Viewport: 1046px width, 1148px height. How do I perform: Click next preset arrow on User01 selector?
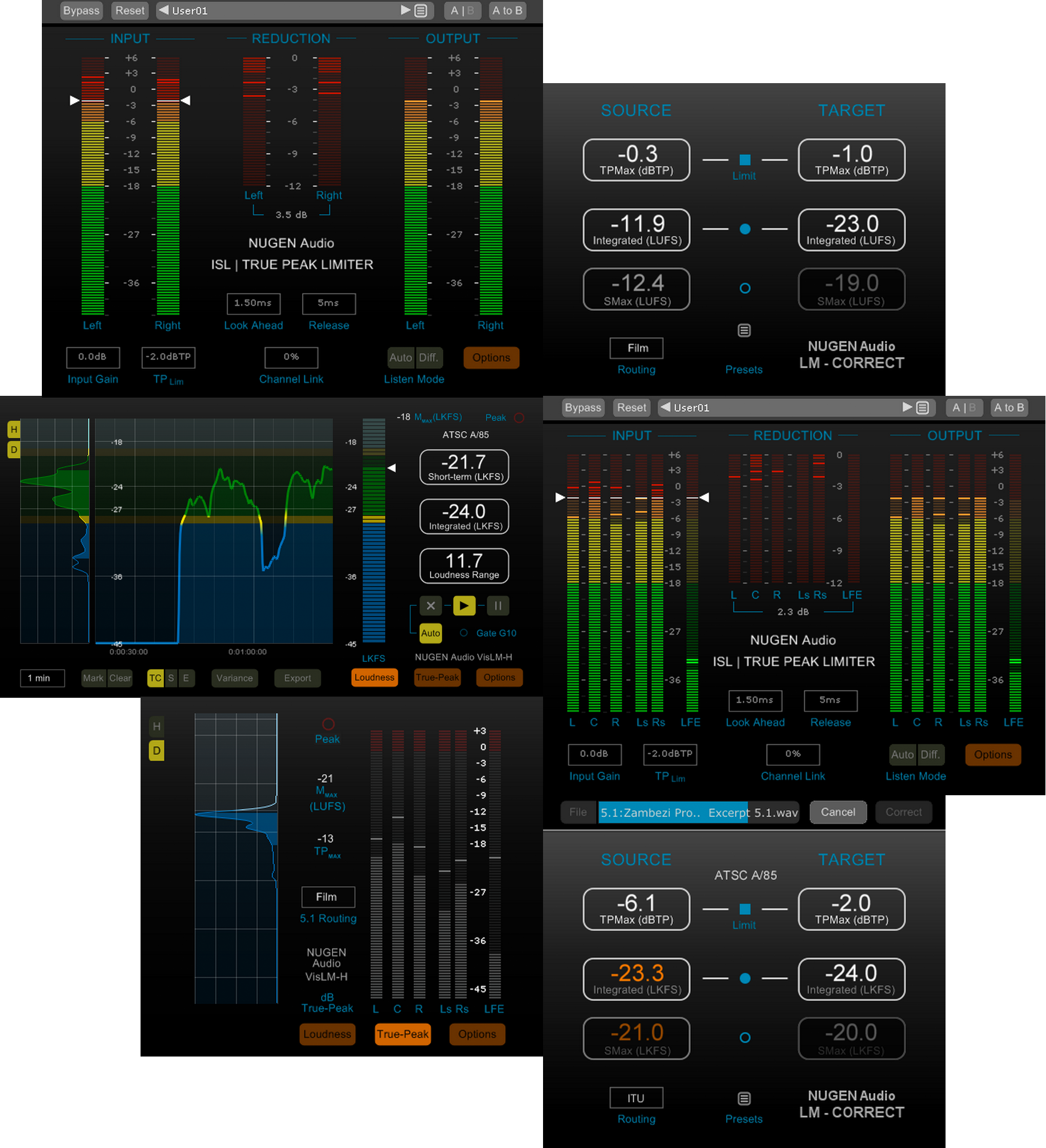tap(404, 10)
